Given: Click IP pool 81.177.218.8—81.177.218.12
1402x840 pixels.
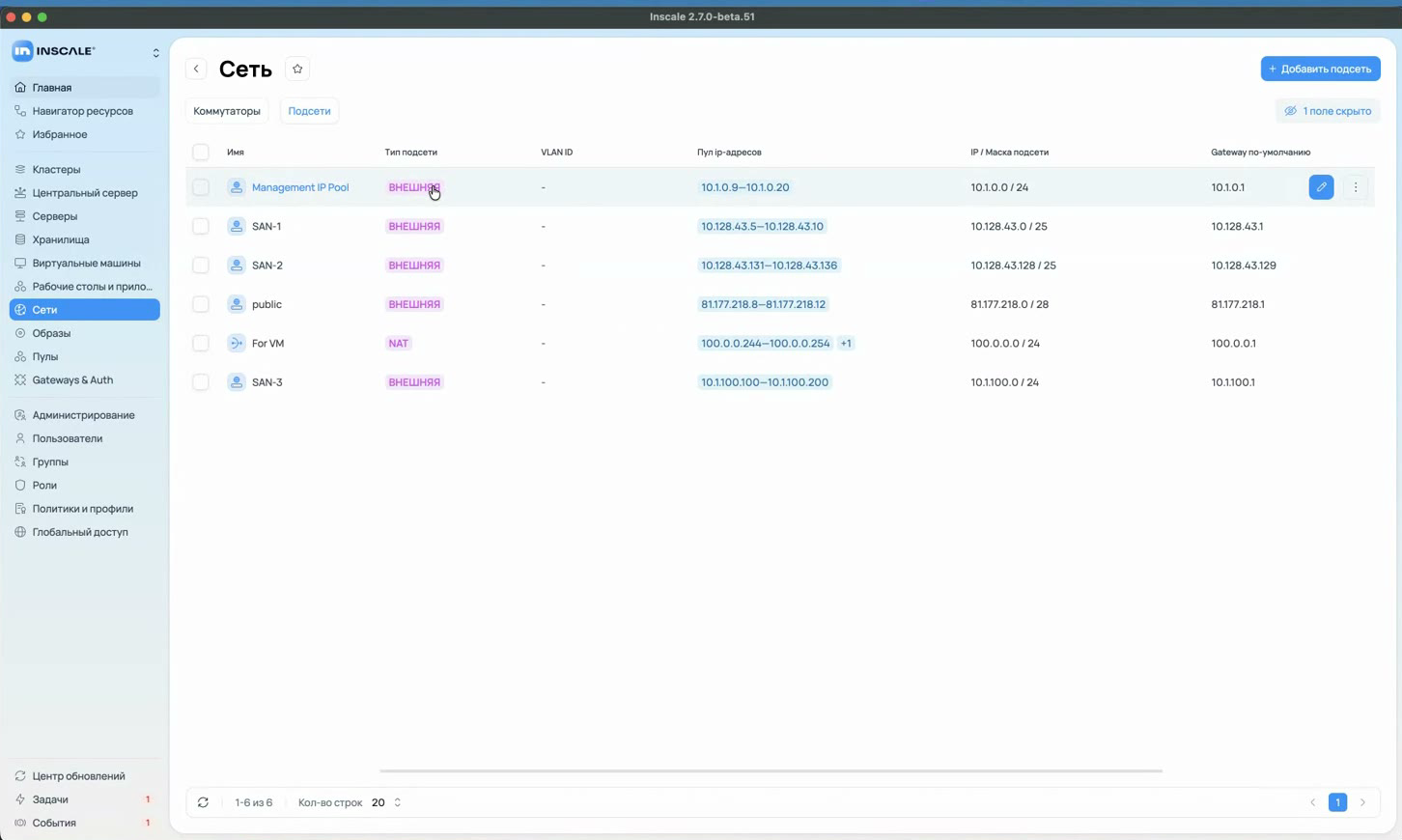Looking at the screenshot, I should (x=763, y=304).
